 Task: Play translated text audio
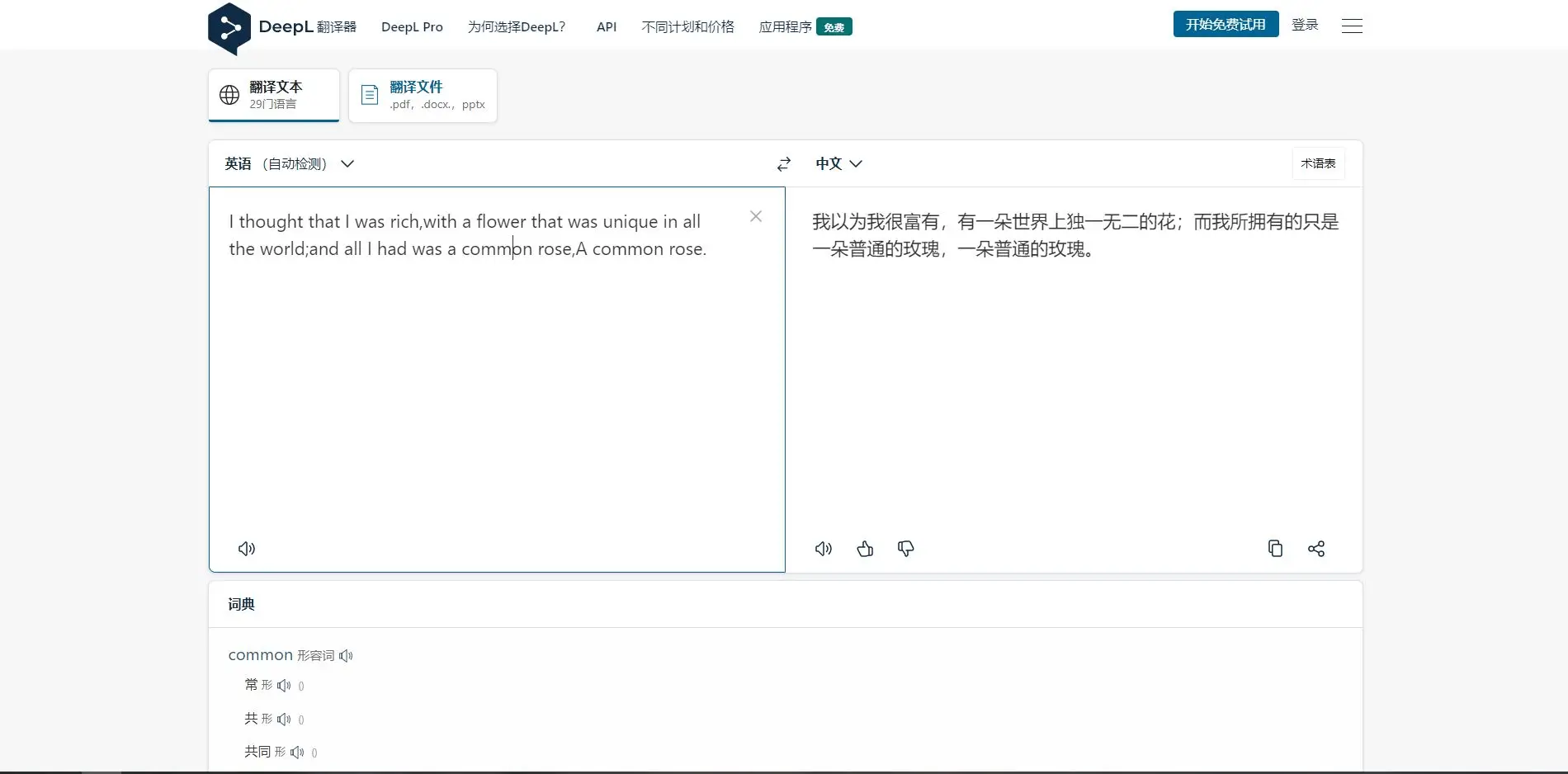tap(824, 549)
